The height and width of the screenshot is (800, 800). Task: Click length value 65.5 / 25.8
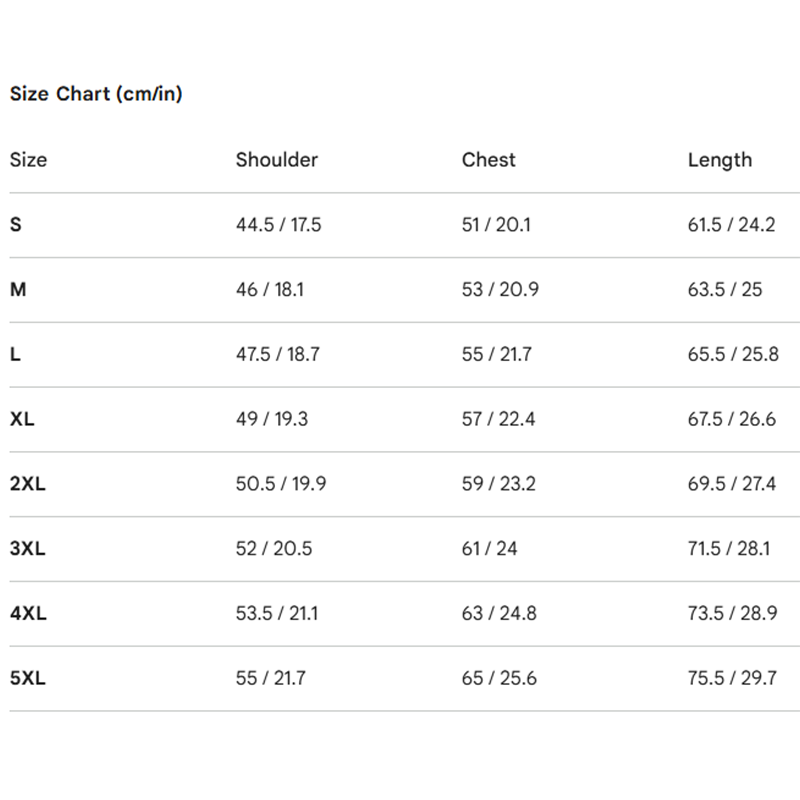(733, 354)
